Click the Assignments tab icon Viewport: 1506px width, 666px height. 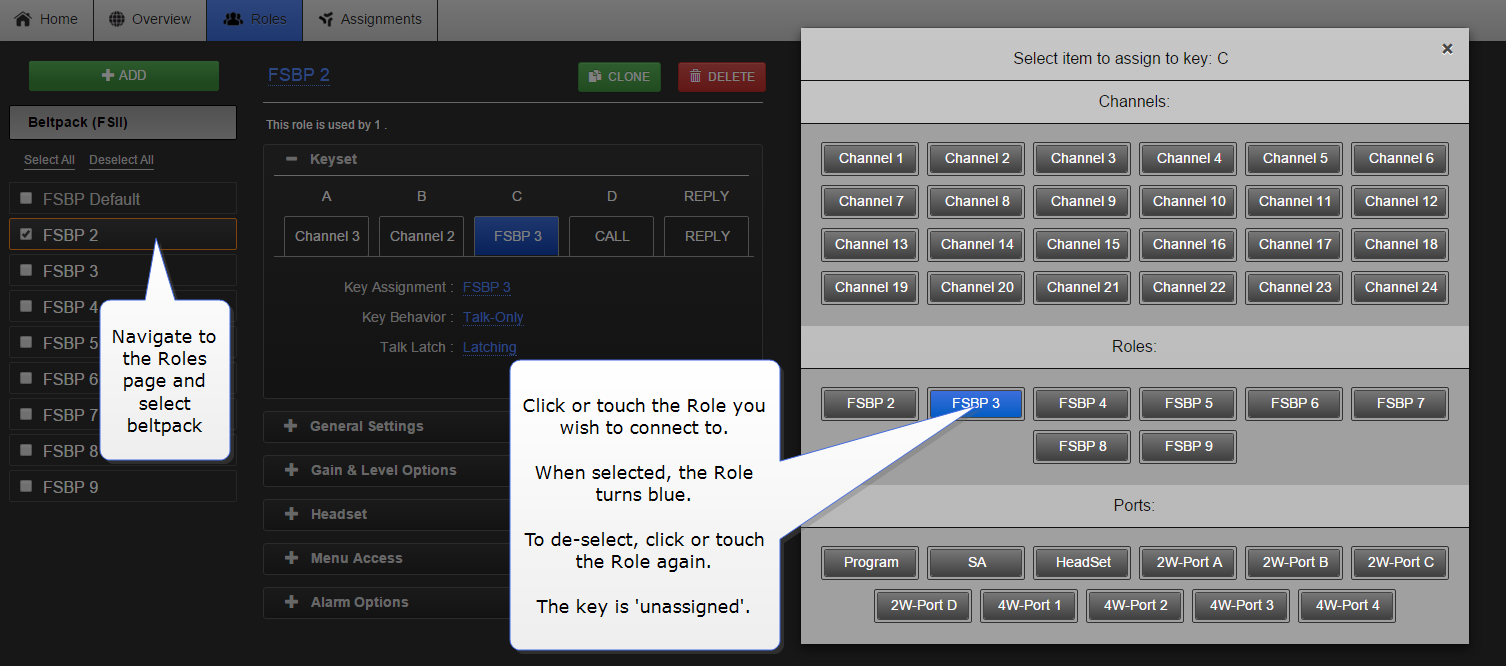325,19
